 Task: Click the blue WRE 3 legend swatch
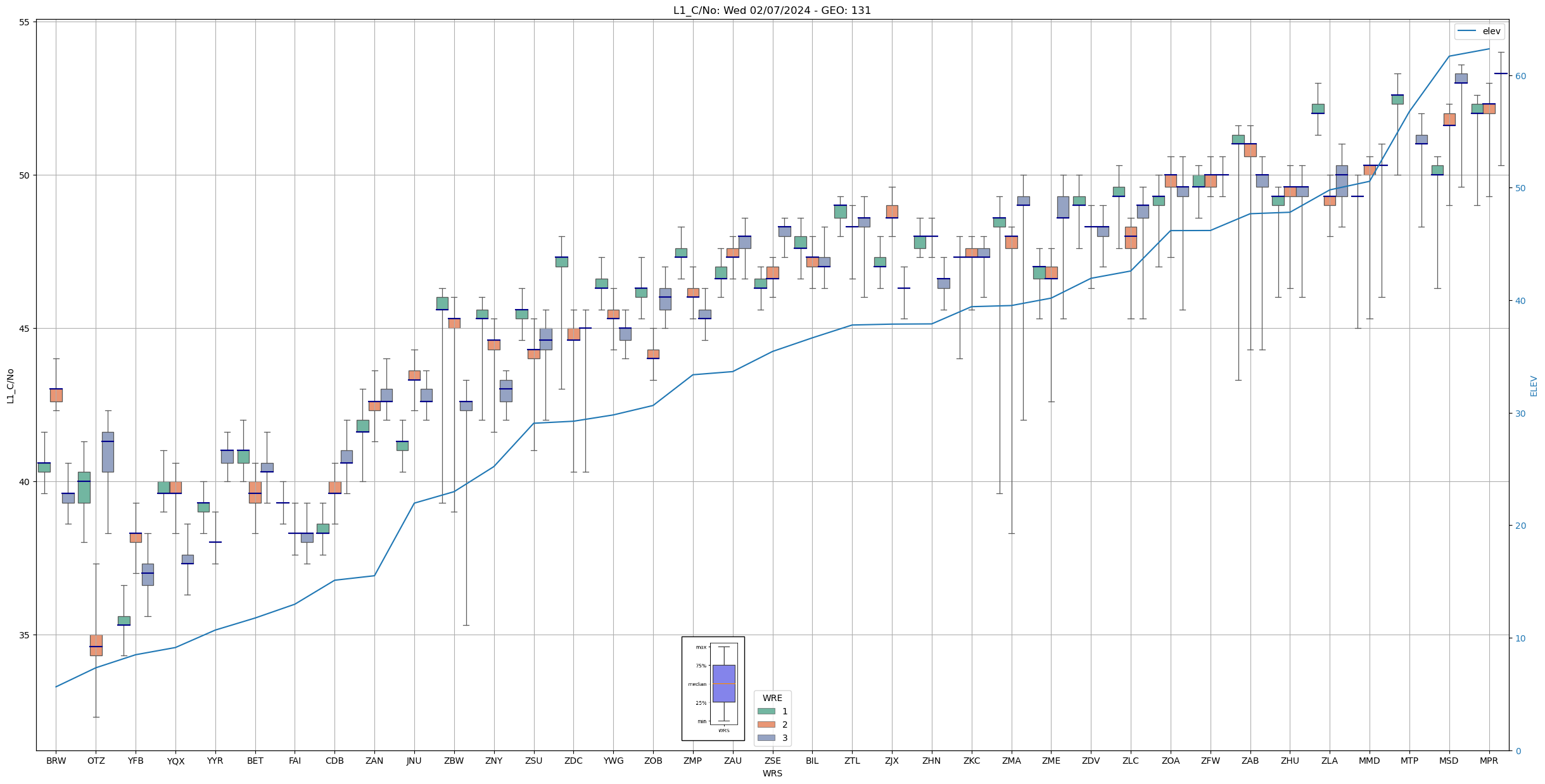tap(766, 738)
